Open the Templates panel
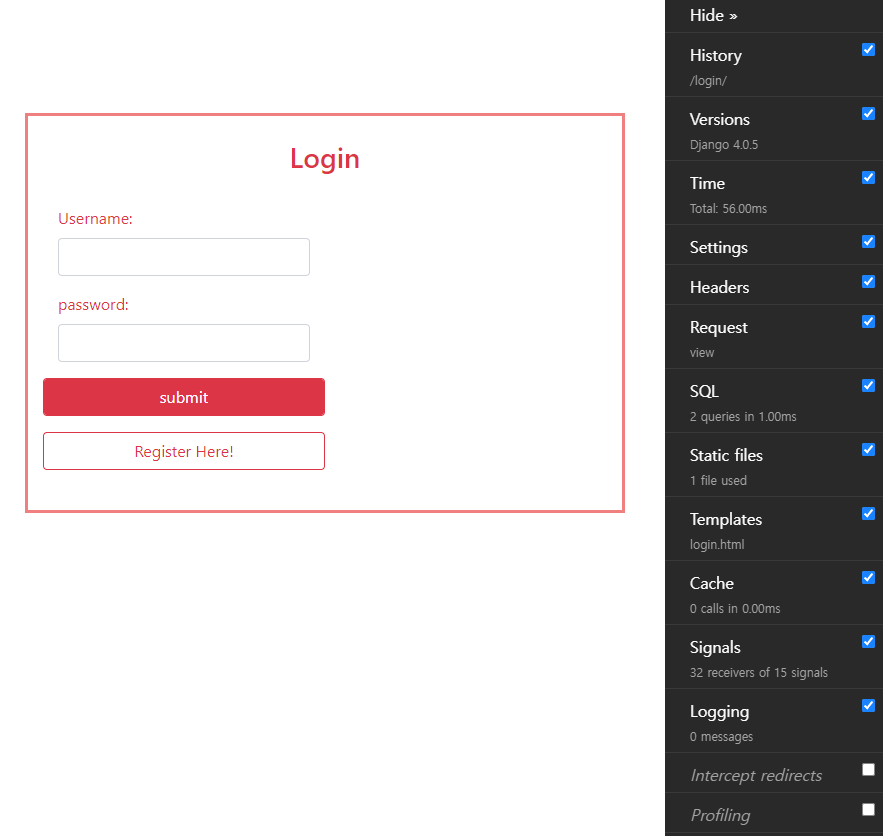 (x=726, y=520)
